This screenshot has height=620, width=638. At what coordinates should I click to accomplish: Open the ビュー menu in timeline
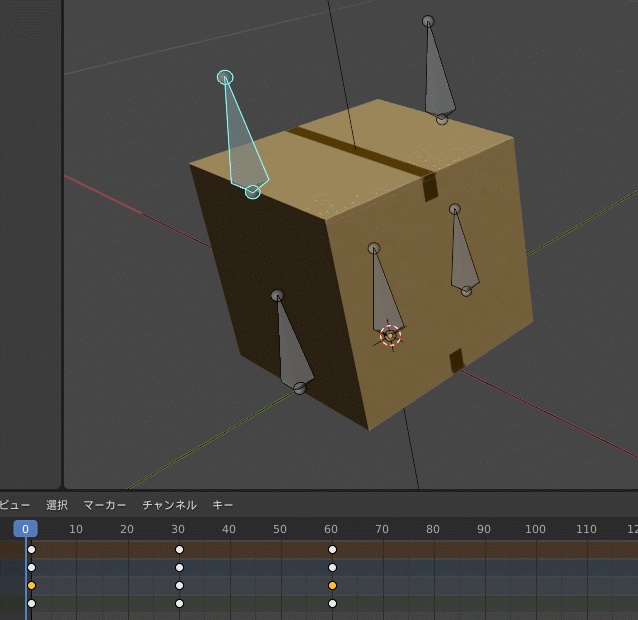click(x=14, y=505)
